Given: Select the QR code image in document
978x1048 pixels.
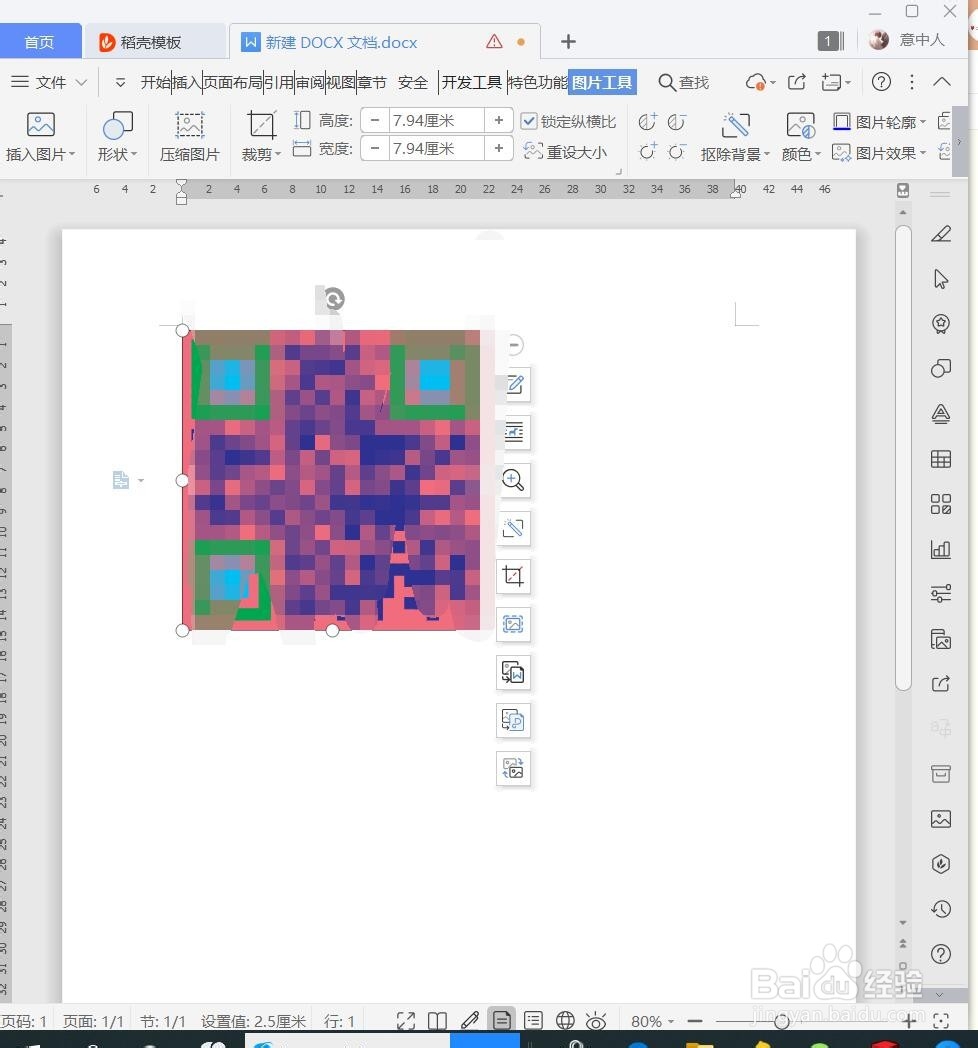Looking at the screenshot, I should [x=332, y=480].
